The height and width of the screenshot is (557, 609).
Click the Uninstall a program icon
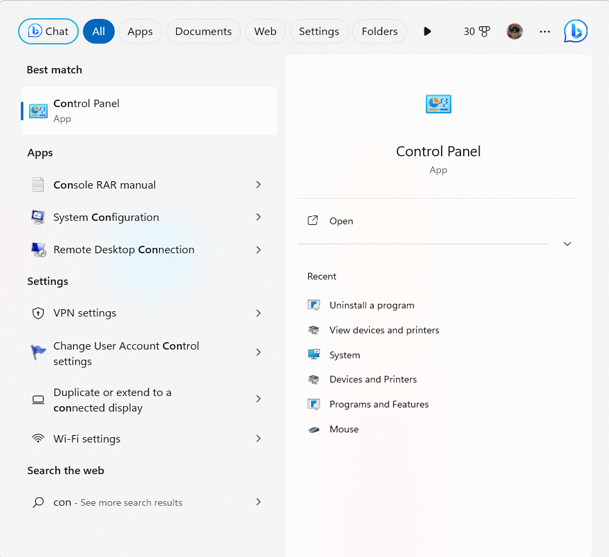point(313,305)
